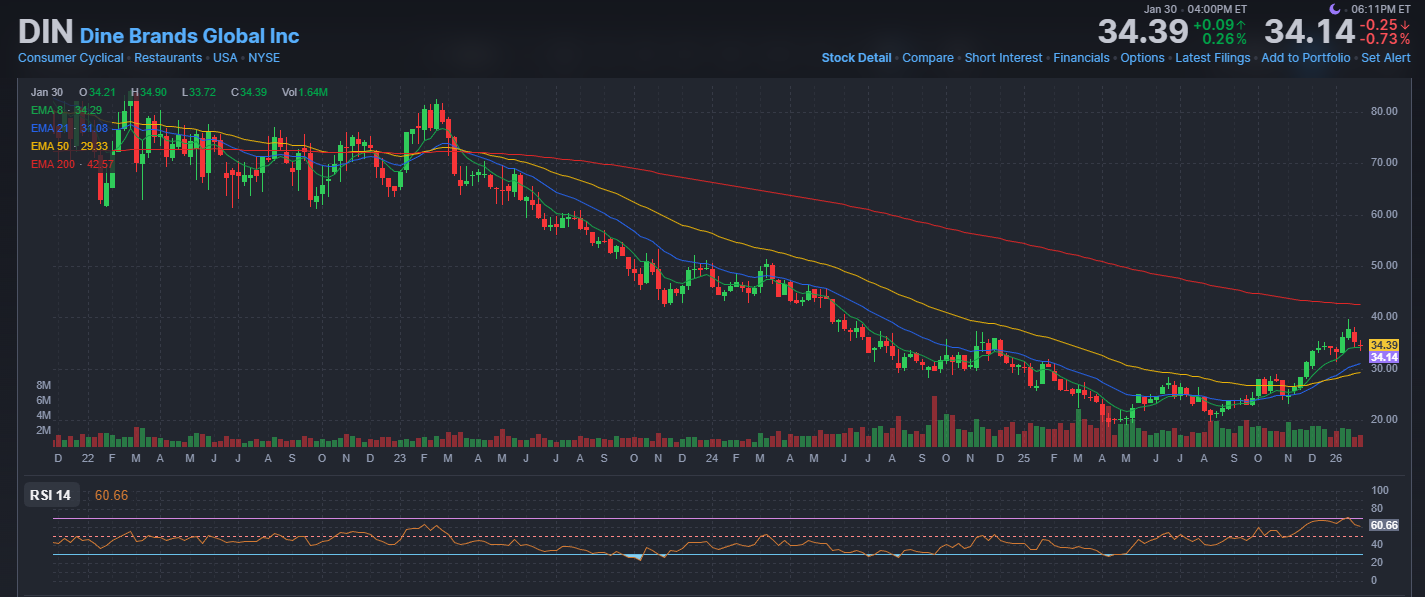The height and width of the screenshot is (597, 1425).
Task: Open Latest Filings
Action: pos(1212,58)
